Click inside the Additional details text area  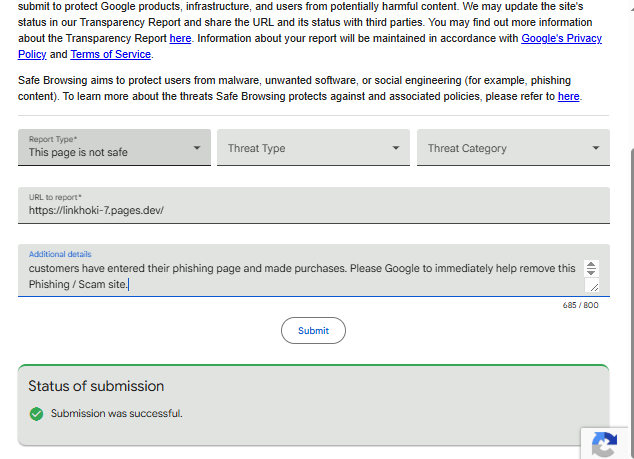(300, 275)
